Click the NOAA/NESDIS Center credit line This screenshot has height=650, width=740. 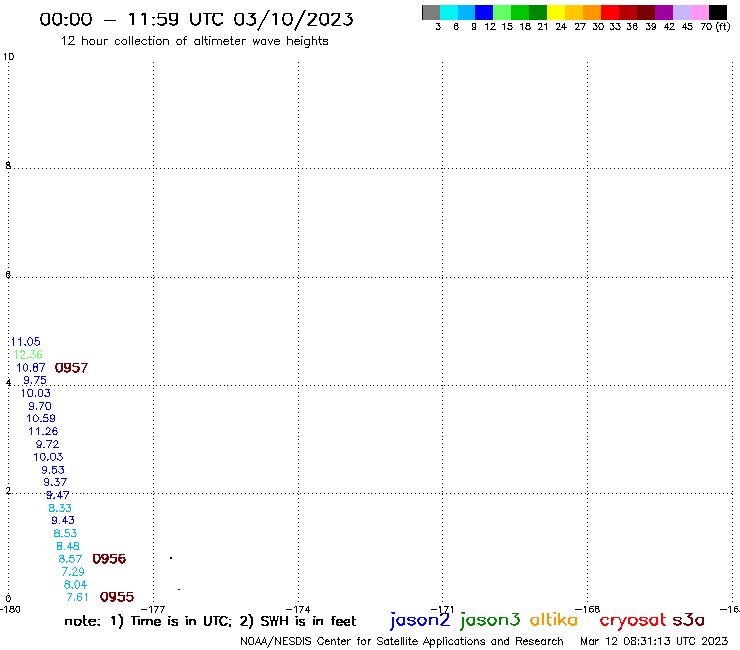[402, 641]
